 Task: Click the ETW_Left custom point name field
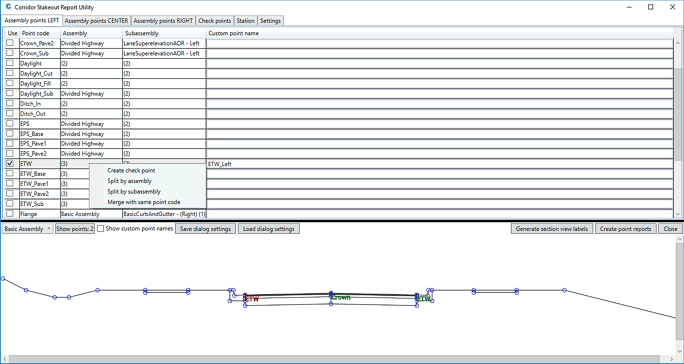(440, 164)
